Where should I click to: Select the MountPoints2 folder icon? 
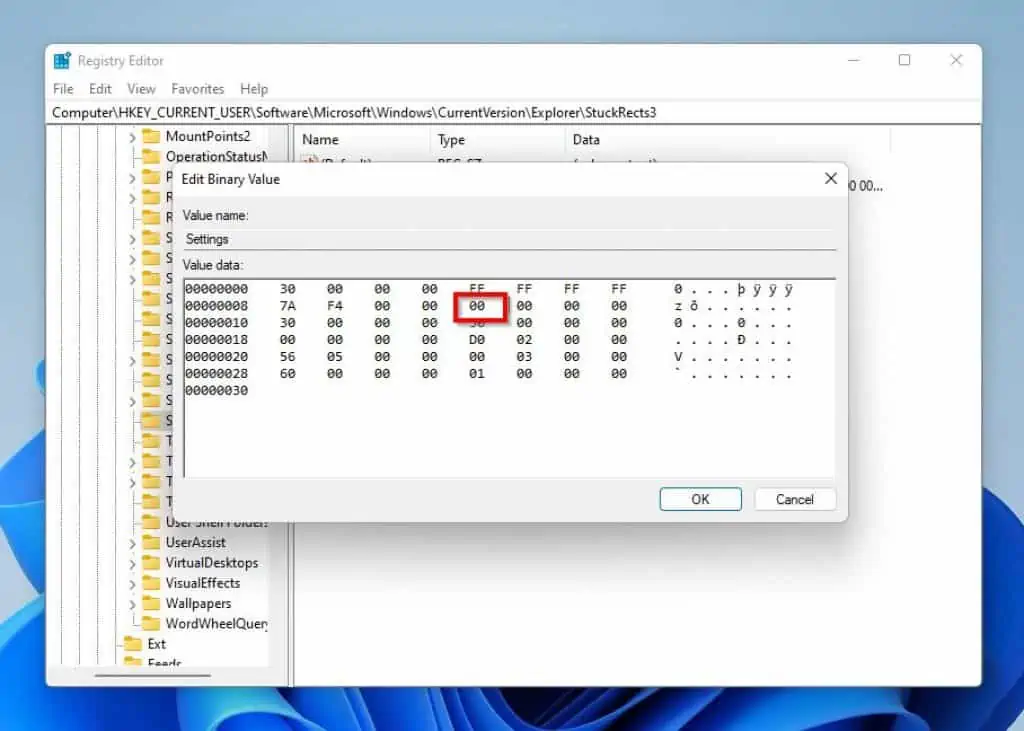tap(150, 136)
